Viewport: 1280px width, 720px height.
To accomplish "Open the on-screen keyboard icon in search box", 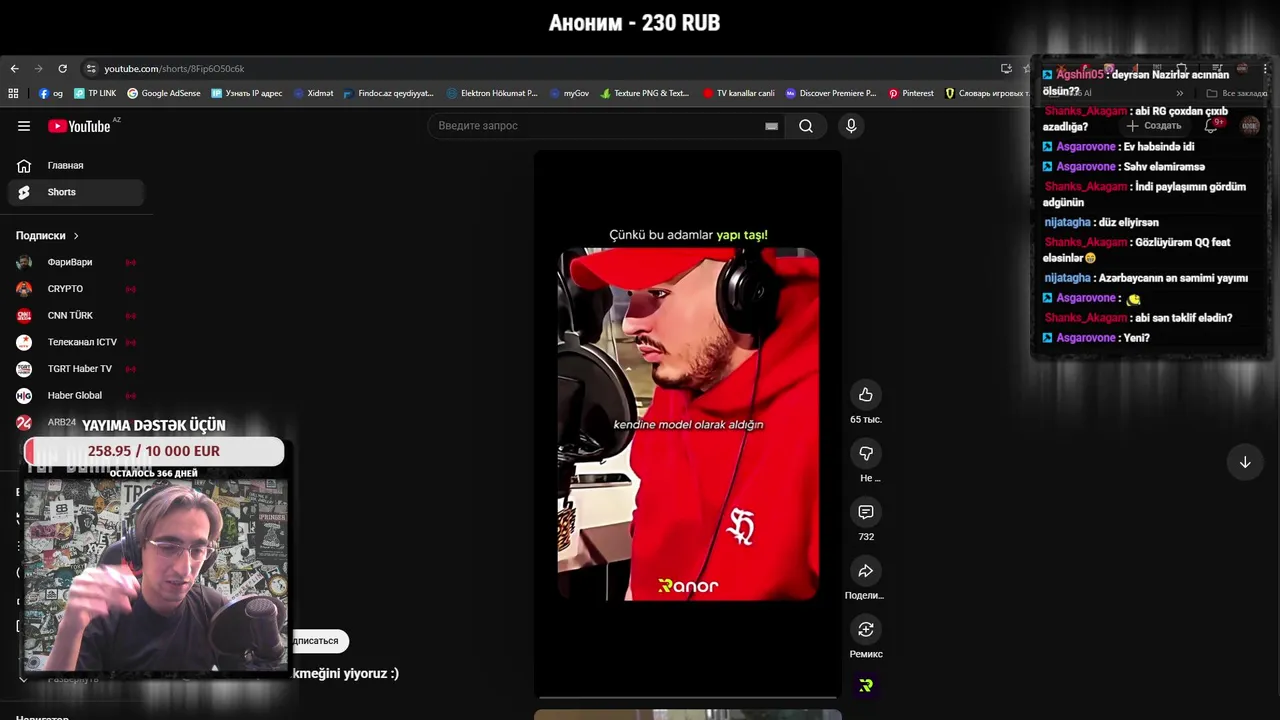I will 771,126.
